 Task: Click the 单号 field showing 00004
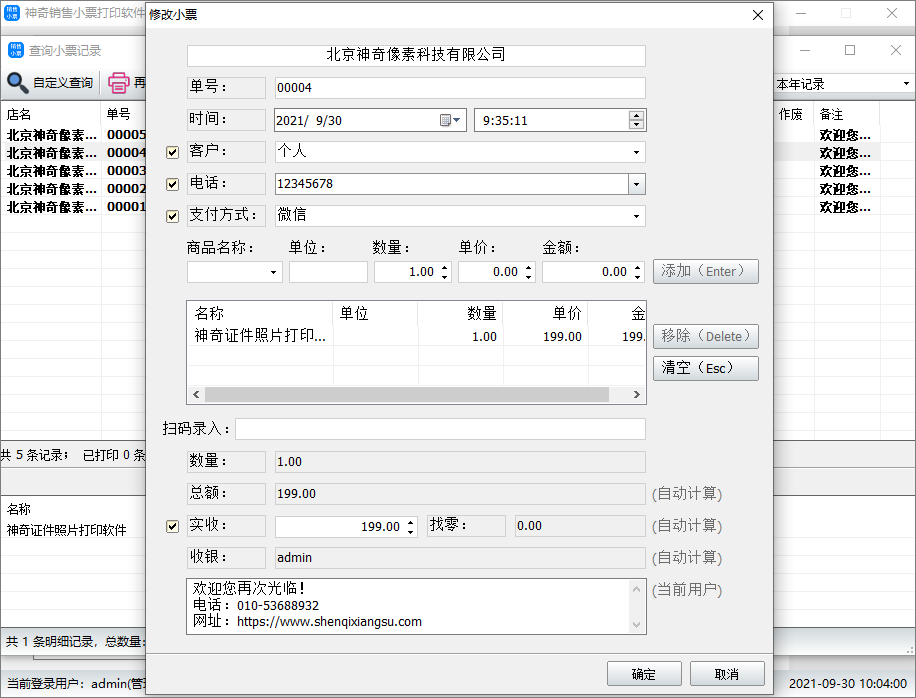point(460,88)
